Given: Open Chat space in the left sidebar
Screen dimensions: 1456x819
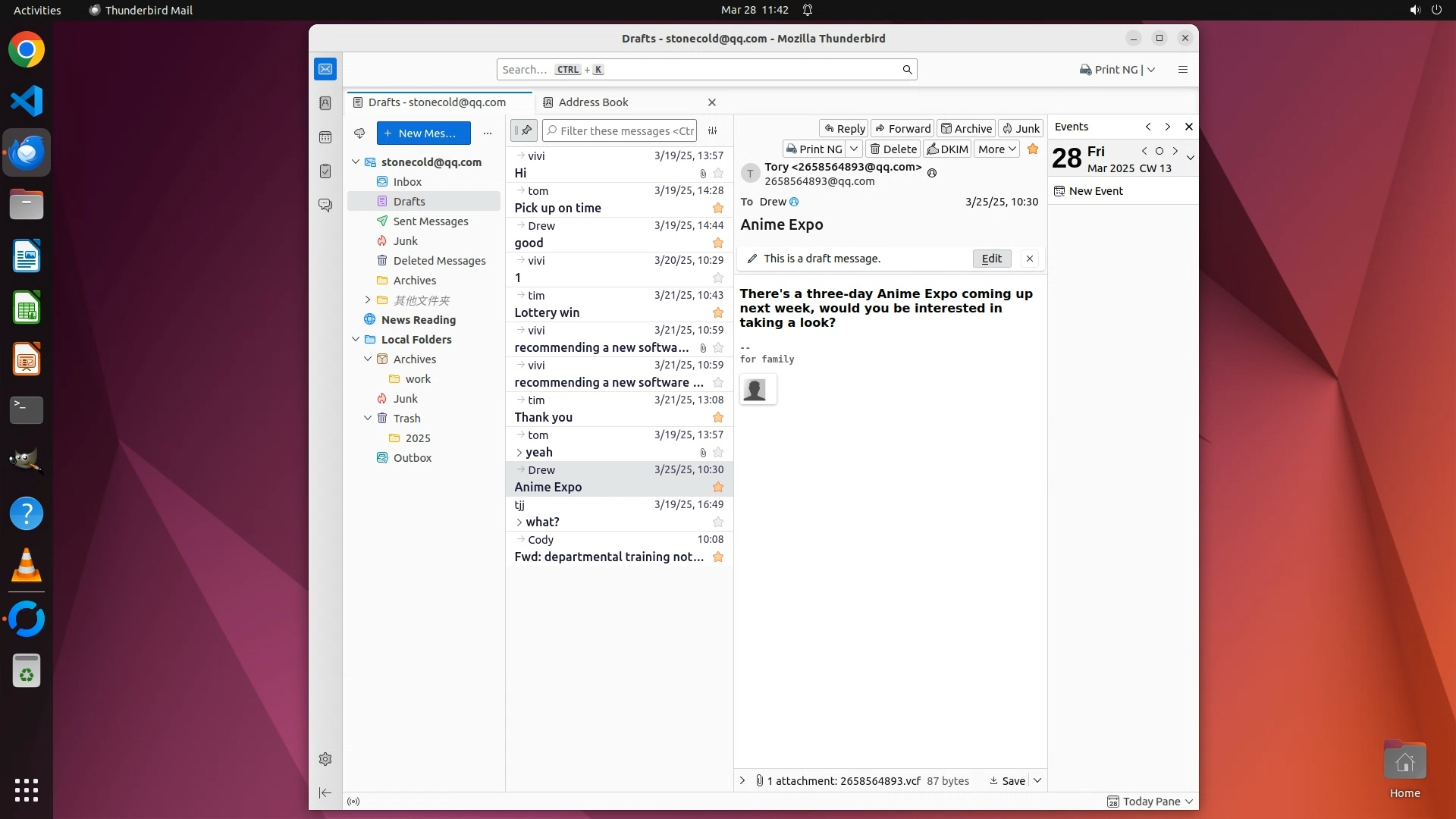Looking at the screenshot, I should tap(325, 206).
